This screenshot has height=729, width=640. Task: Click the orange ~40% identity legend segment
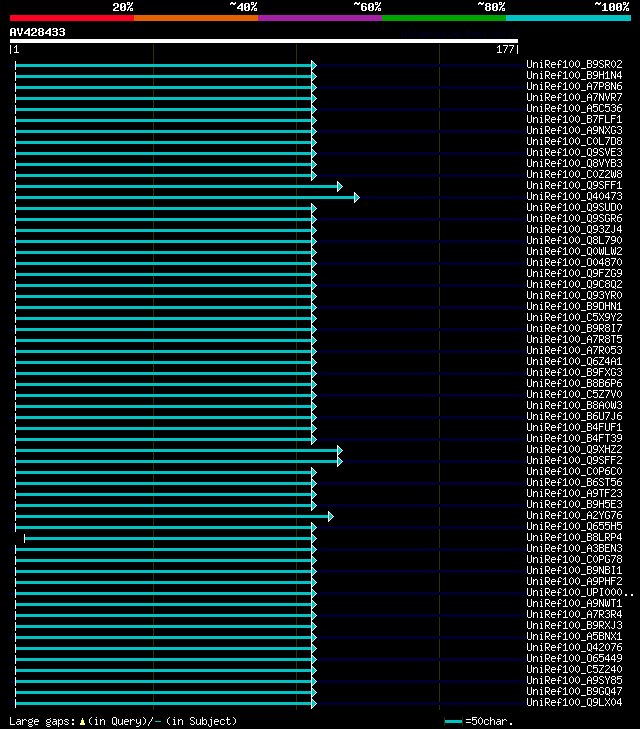[x=196, y=18]
